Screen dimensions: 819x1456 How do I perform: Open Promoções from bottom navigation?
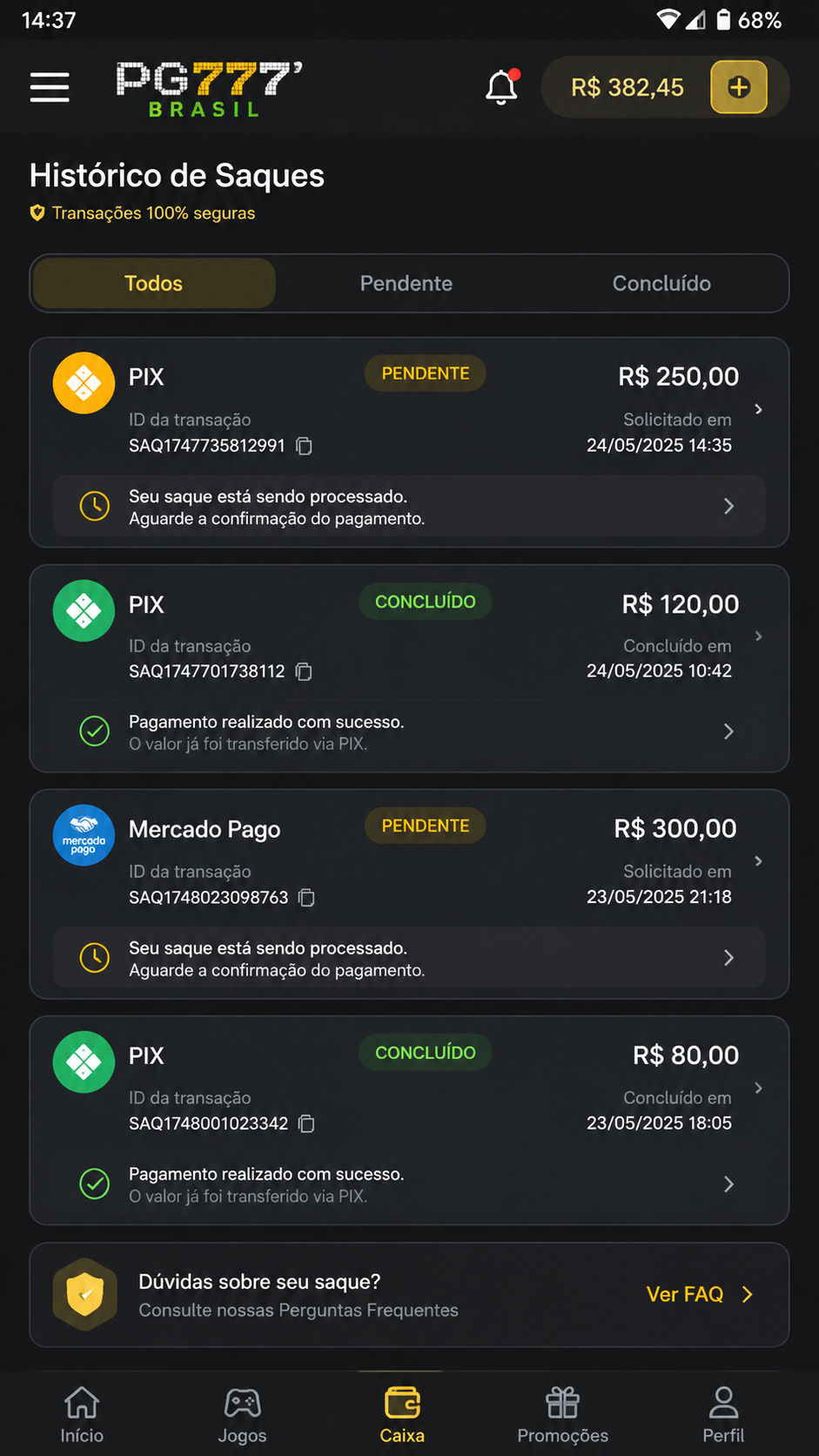click(x=562, y=1416)
